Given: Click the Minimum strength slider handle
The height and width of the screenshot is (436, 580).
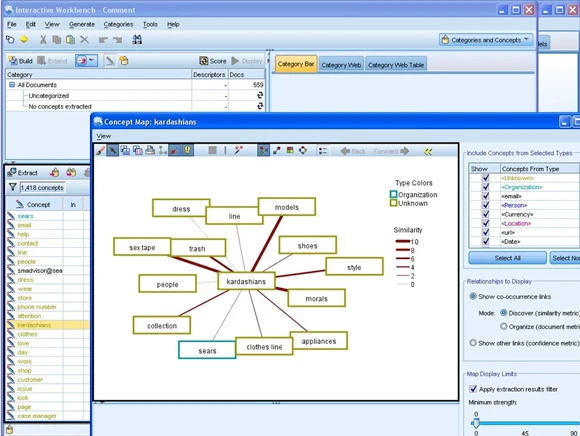Looking at the screenshot, I should (x=476, y=423).
